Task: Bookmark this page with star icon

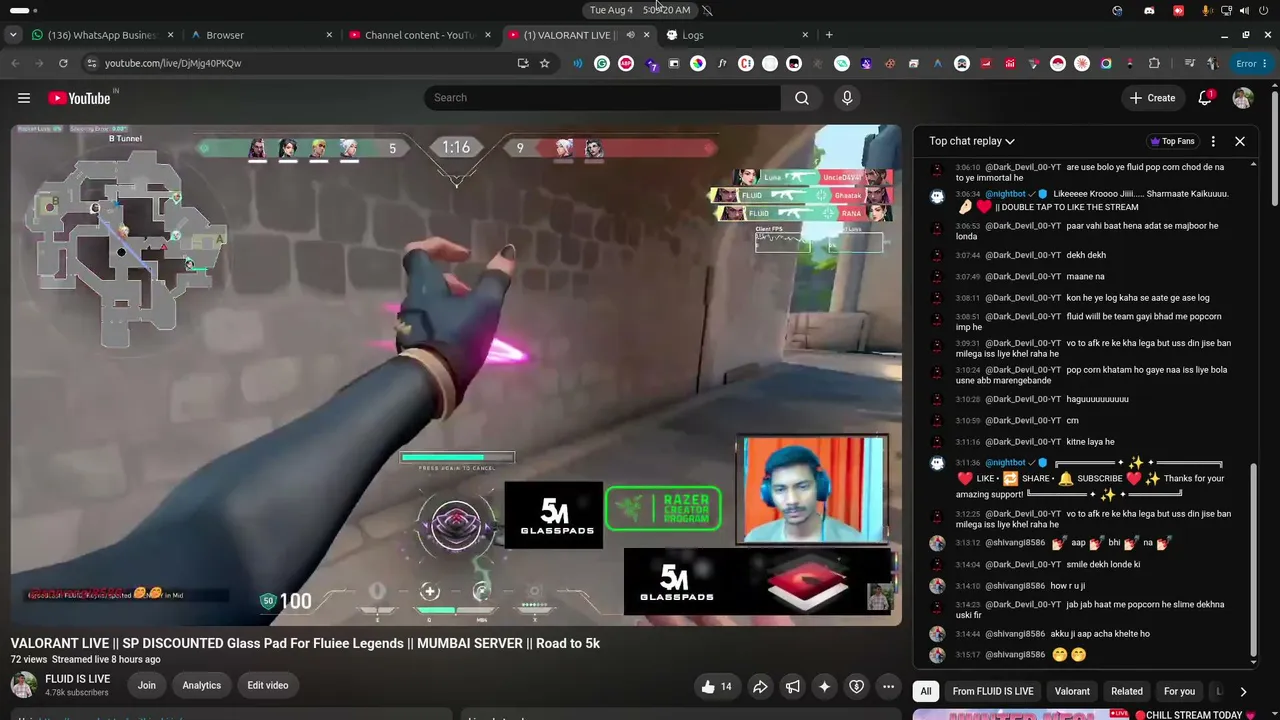Action: coord(544,63)
